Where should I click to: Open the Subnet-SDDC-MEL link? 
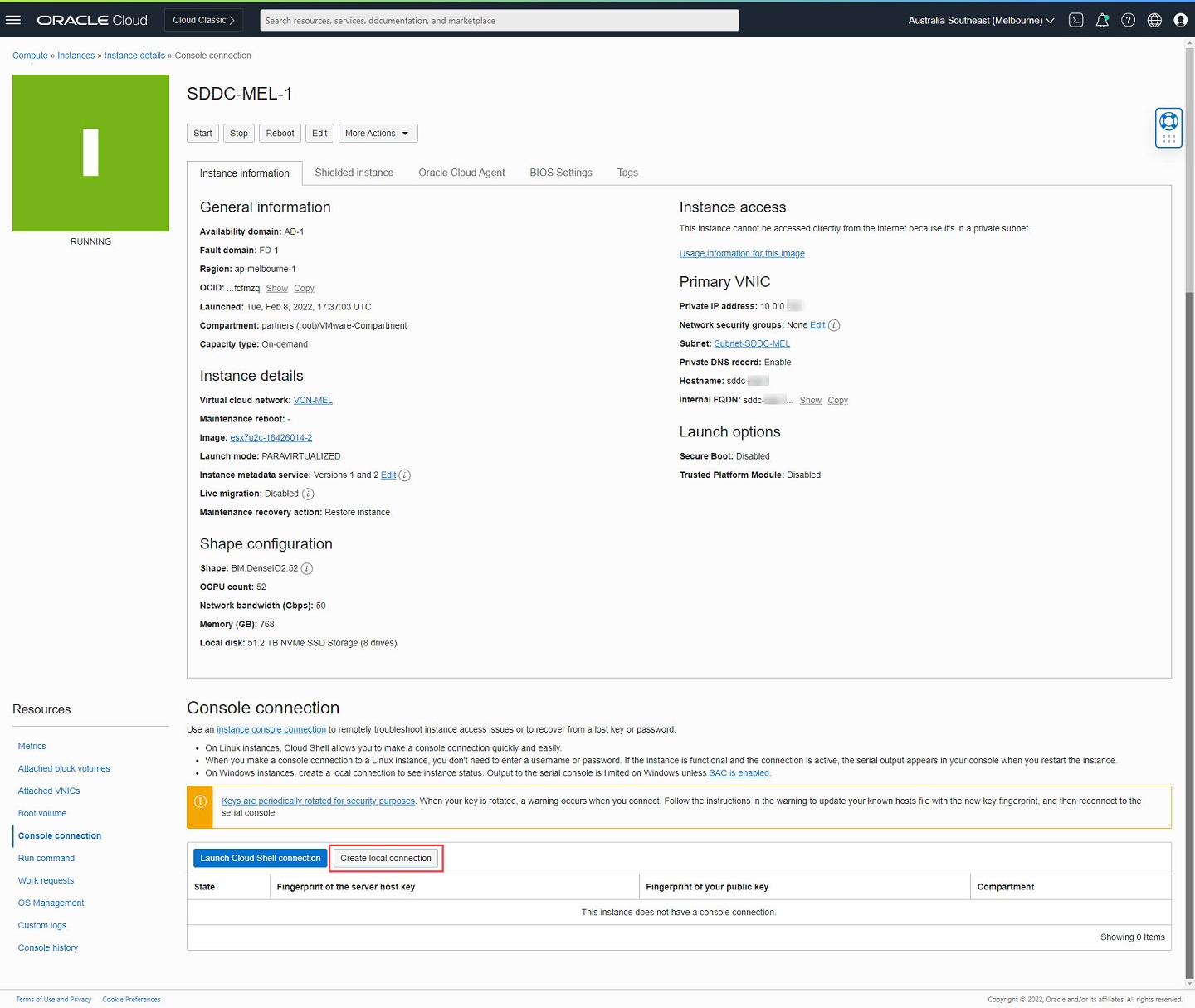click(x=752, y=343)
